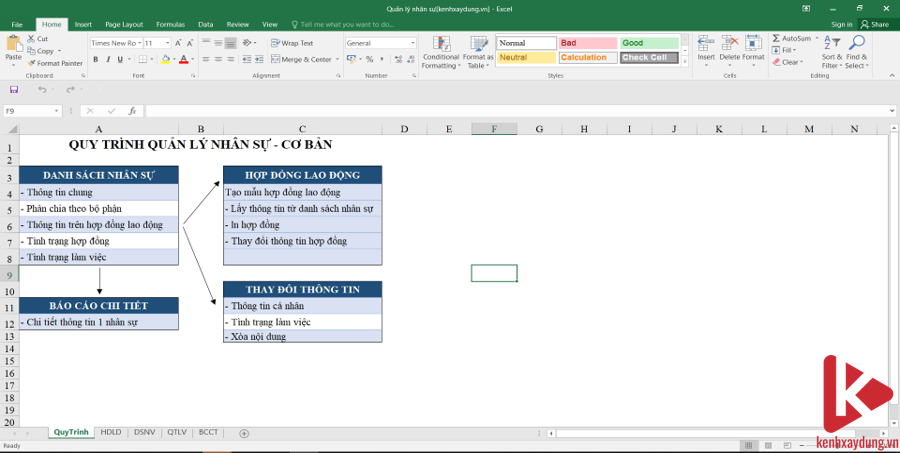Viewport: 900px width, 453px height.
Task: Open the General number format dropdown
Action: point(412,43)
